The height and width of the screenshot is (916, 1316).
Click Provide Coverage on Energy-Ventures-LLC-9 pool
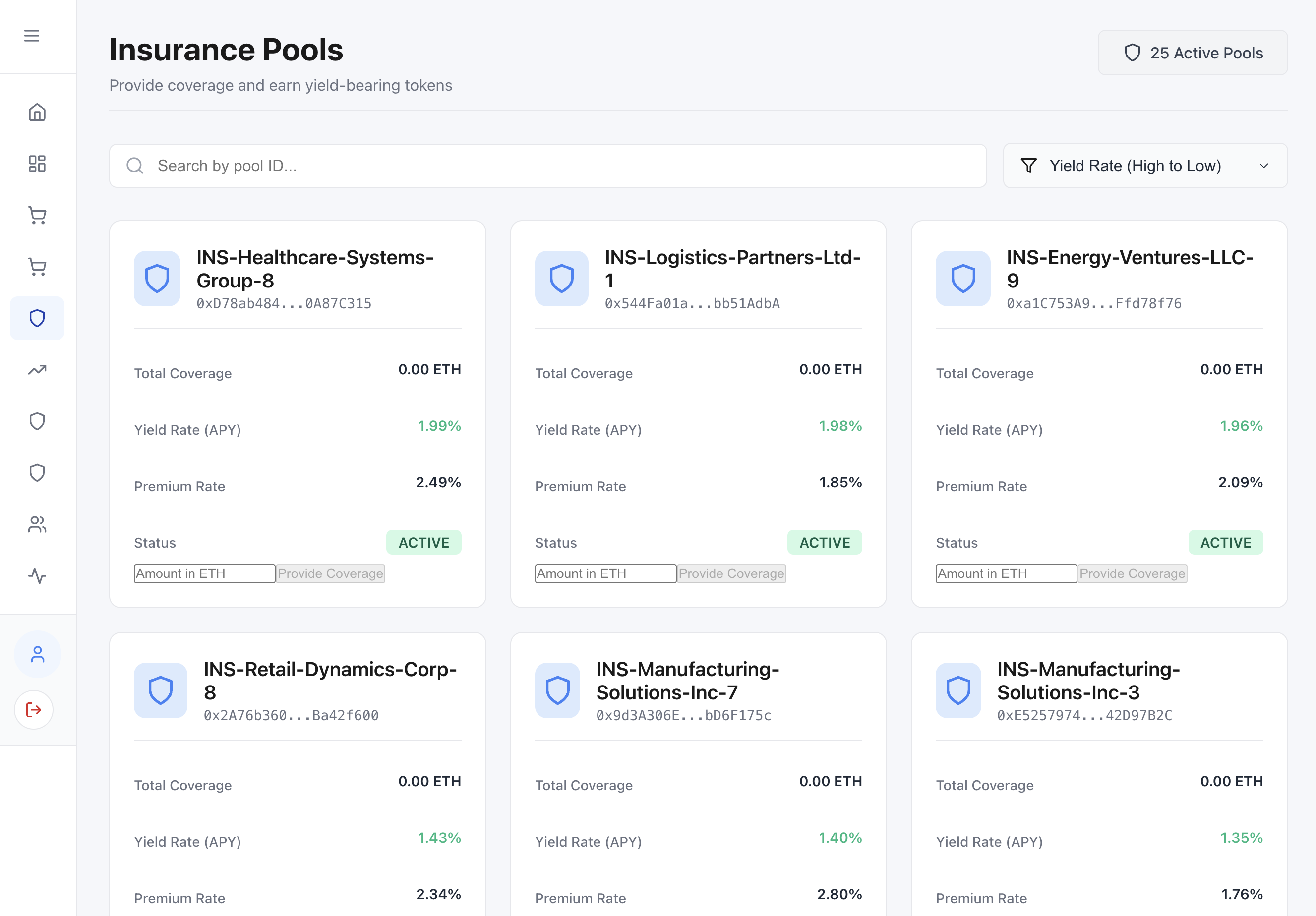[1132, 573]
